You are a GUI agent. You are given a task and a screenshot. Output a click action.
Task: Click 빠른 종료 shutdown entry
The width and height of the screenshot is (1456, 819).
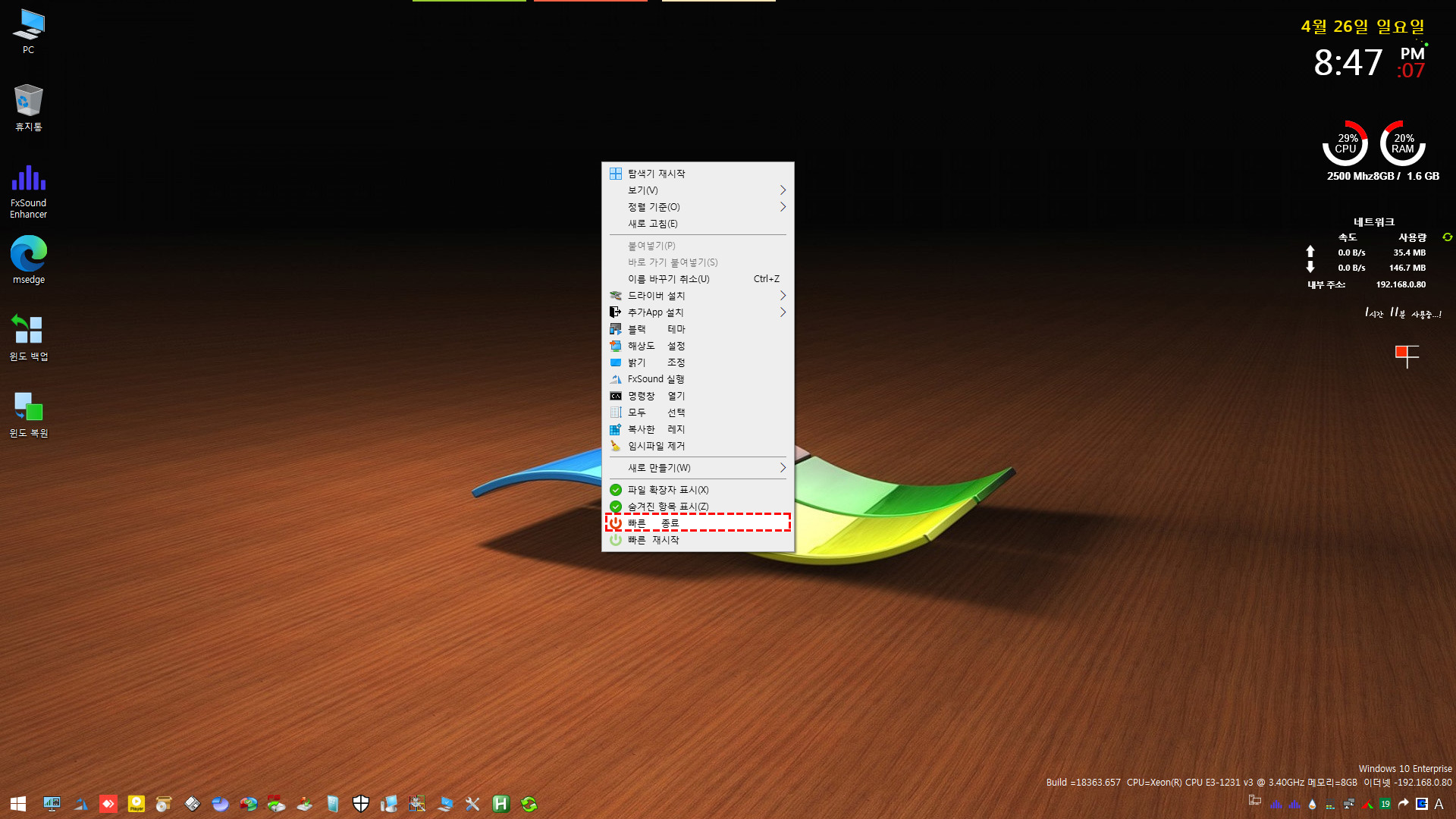pyautogui.click(x=698, y=523)
